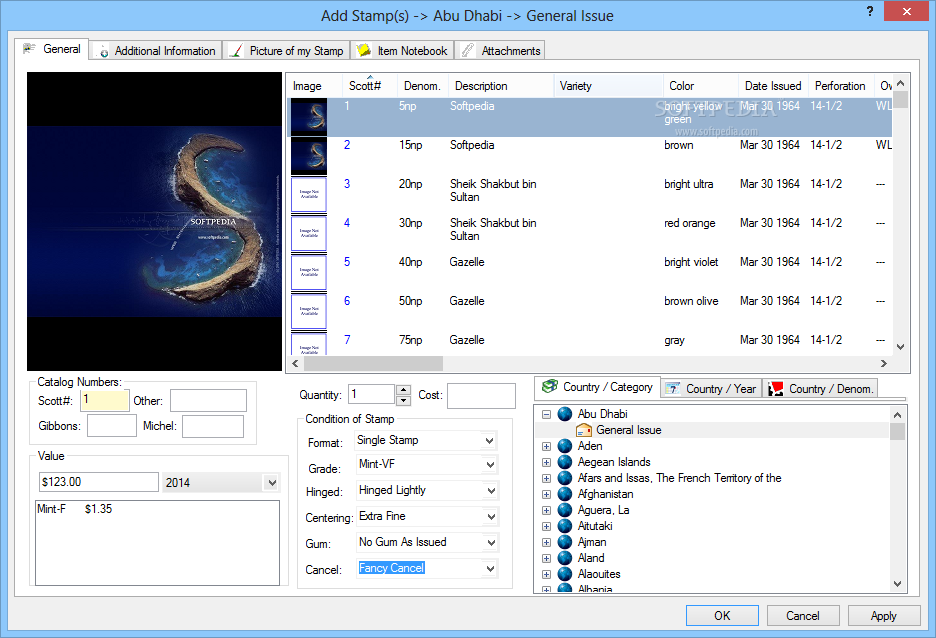The width and height of the screenshot is (936, 638).
Task: Decrease the Quantity with down arrow
Action: point(404,400)
